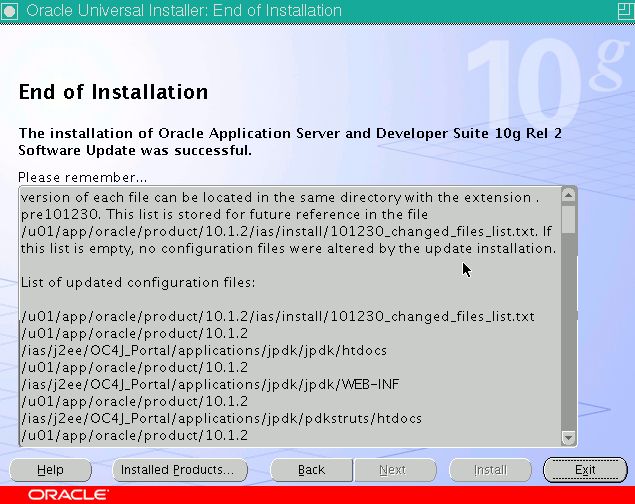
Task: Select the jpdk/jpdk/htdocs path line
Action: click(x=204, y=350)
